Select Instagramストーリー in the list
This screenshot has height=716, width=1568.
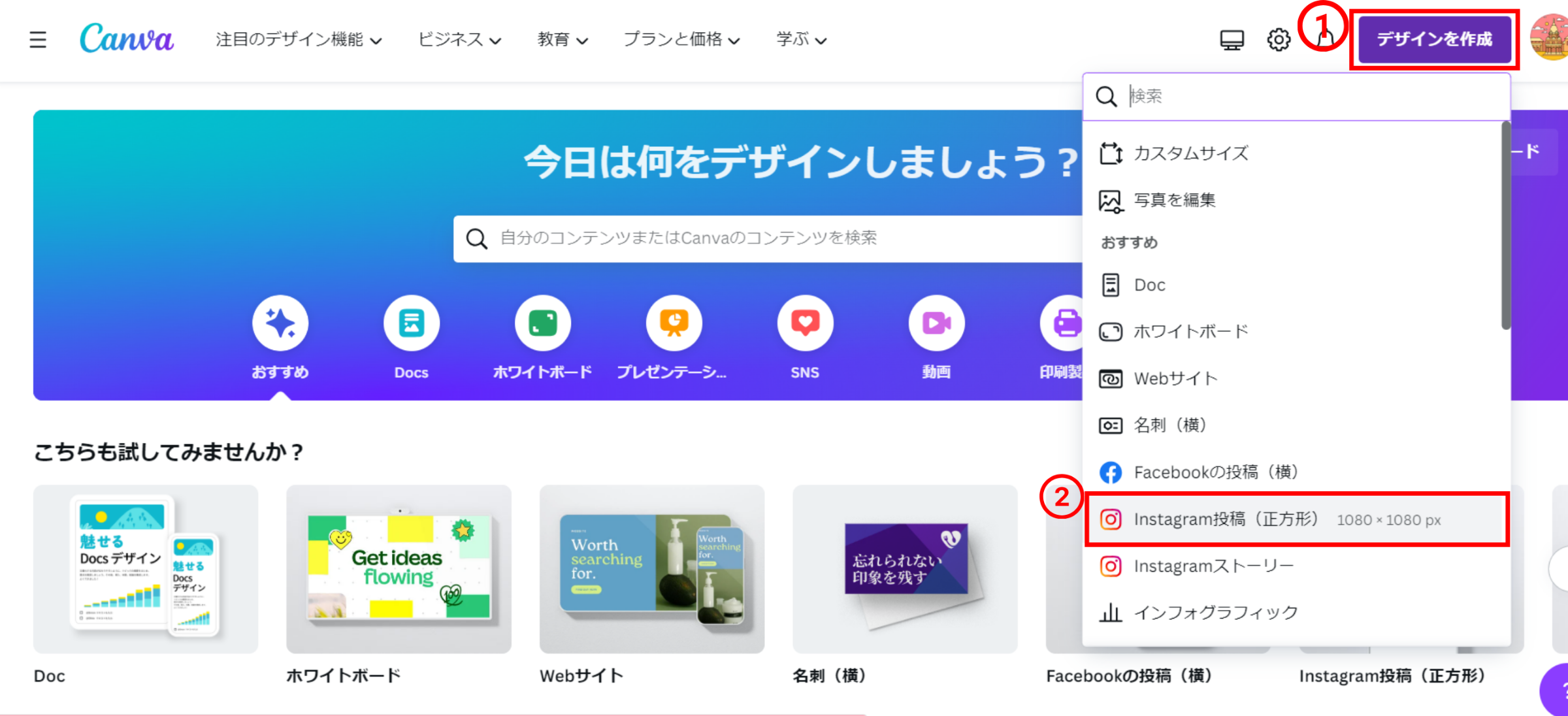(x=1213, y=566)
